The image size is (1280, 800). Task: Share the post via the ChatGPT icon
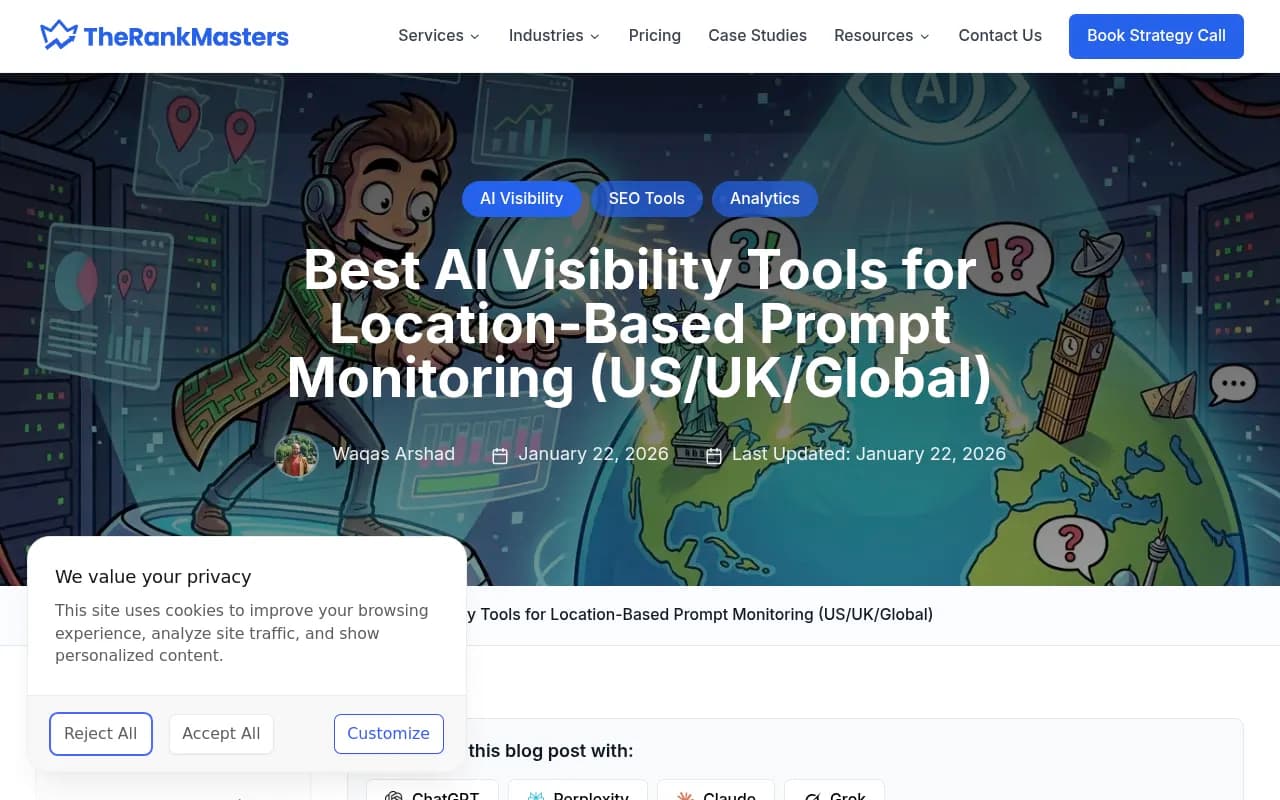(x=394, y=795)
